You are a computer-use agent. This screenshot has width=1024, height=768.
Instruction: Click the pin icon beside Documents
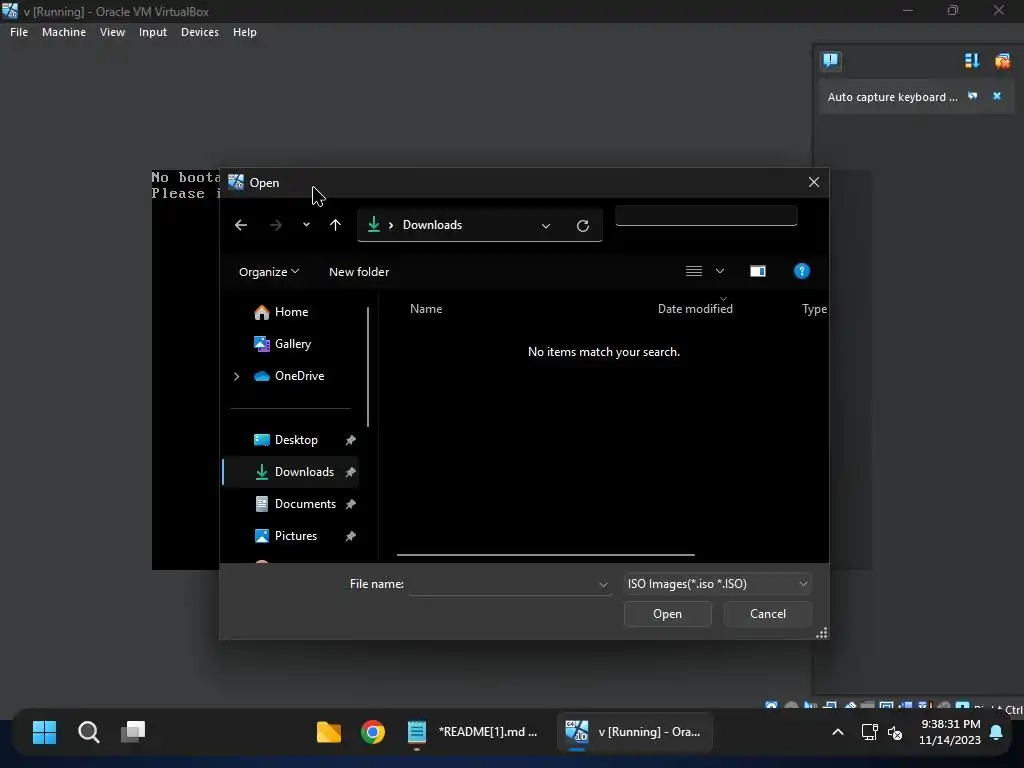tap(350, 504)
